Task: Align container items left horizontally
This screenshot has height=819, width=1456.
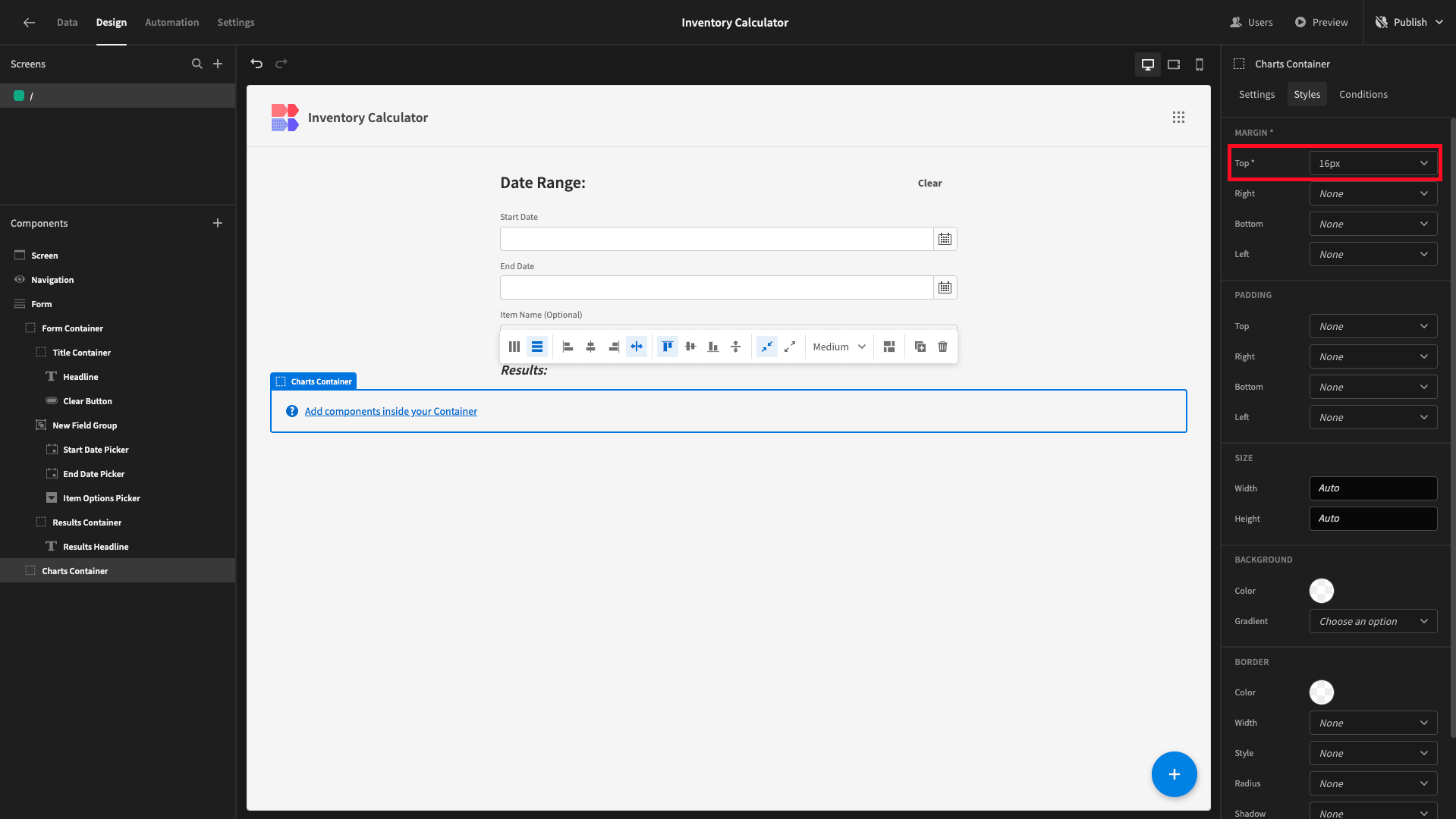Action: click(568, 347)
